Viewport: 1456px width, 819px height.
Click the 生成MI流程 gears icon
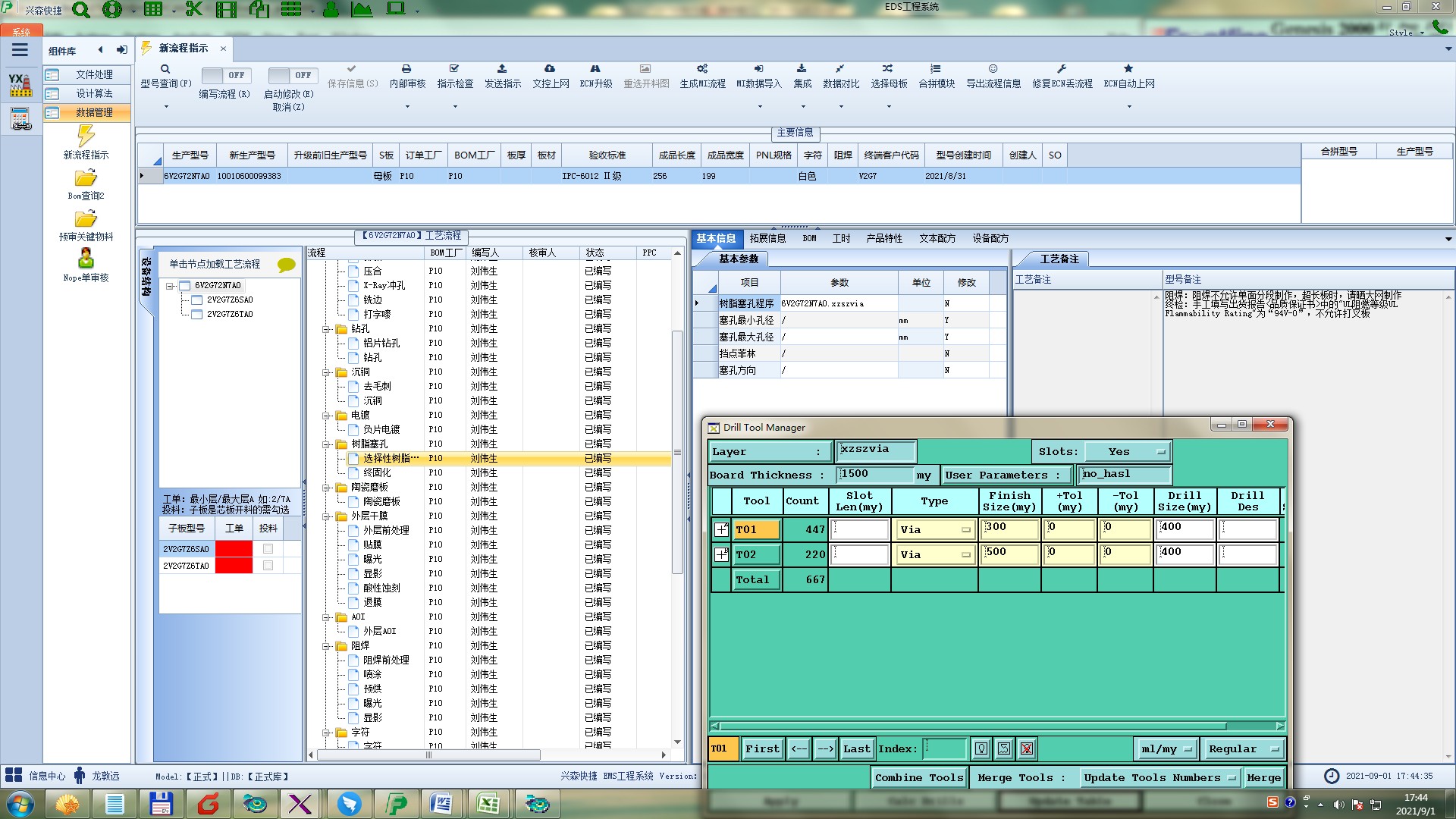point(702,69)
